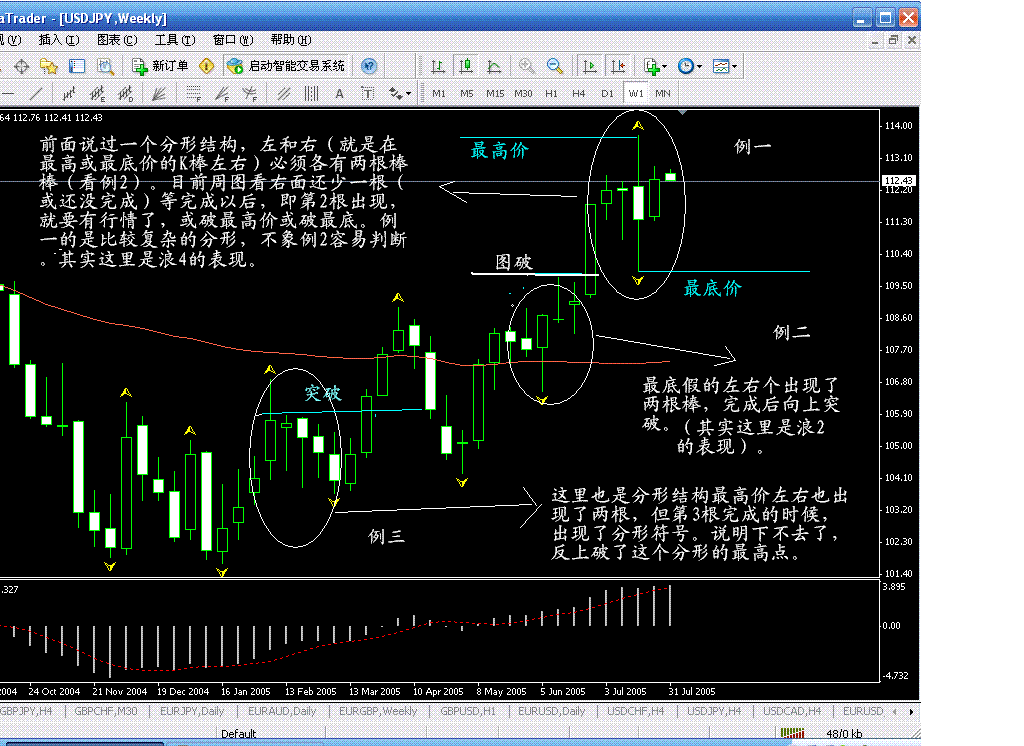This screenshot has width=1024, height=746.
Task: Open the 工具 menu
Action: (x=175, y=40)
